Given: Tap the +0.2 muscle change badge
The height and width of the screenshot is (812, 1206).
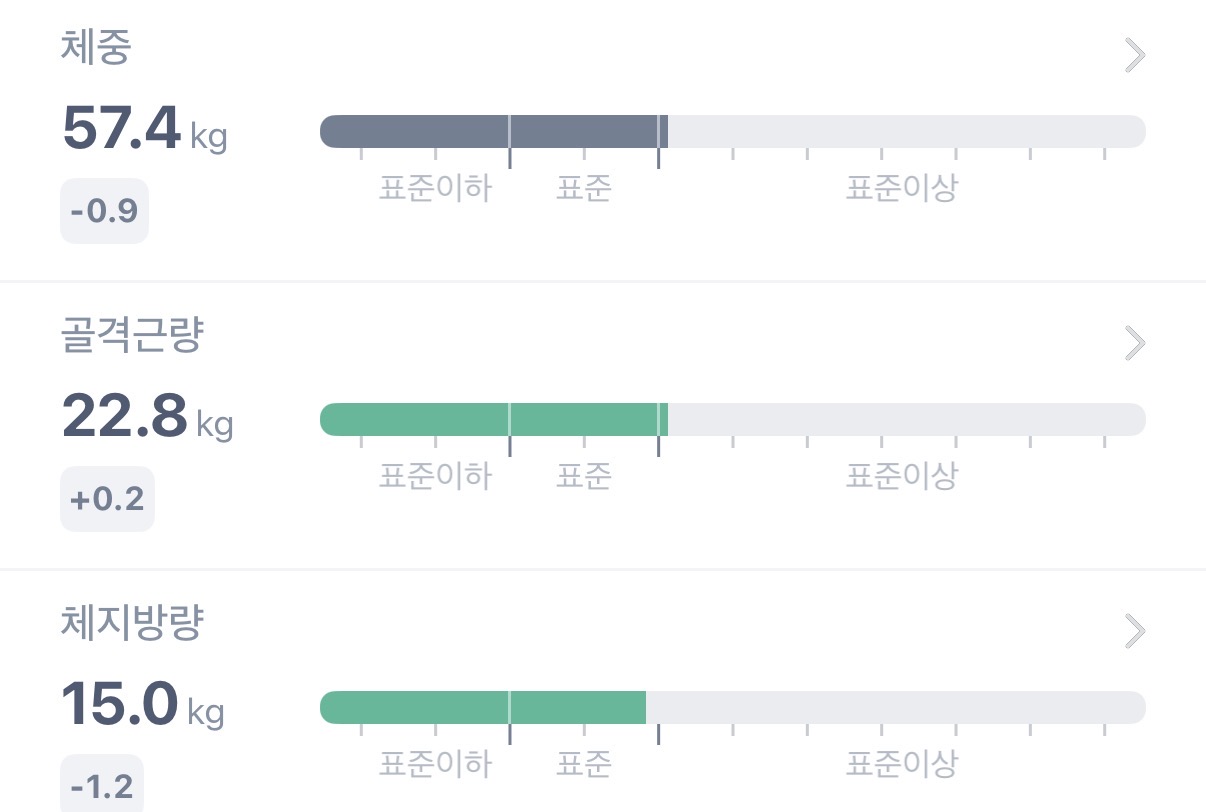Looking at the screenshot, I should pos(107,499).
